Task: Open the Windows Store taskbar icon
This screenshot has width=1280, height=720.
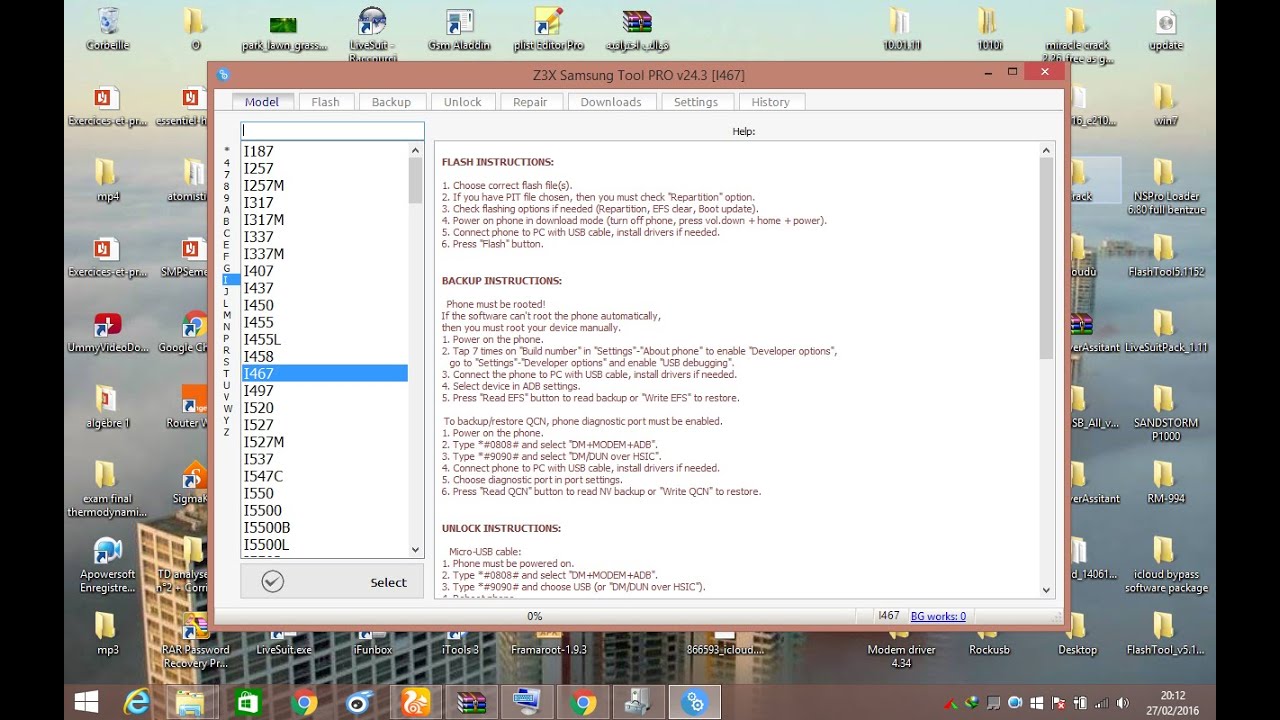Action: pos(247,702)
